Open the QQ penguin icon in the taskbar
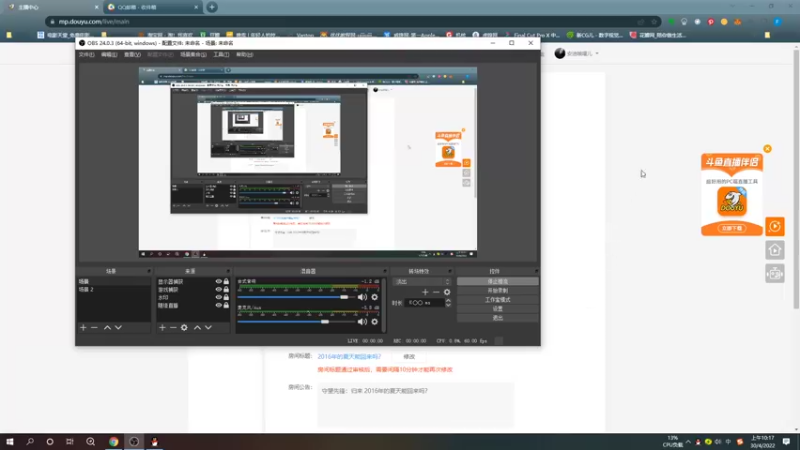Viewport: 800px width, 450px height. 154,441
